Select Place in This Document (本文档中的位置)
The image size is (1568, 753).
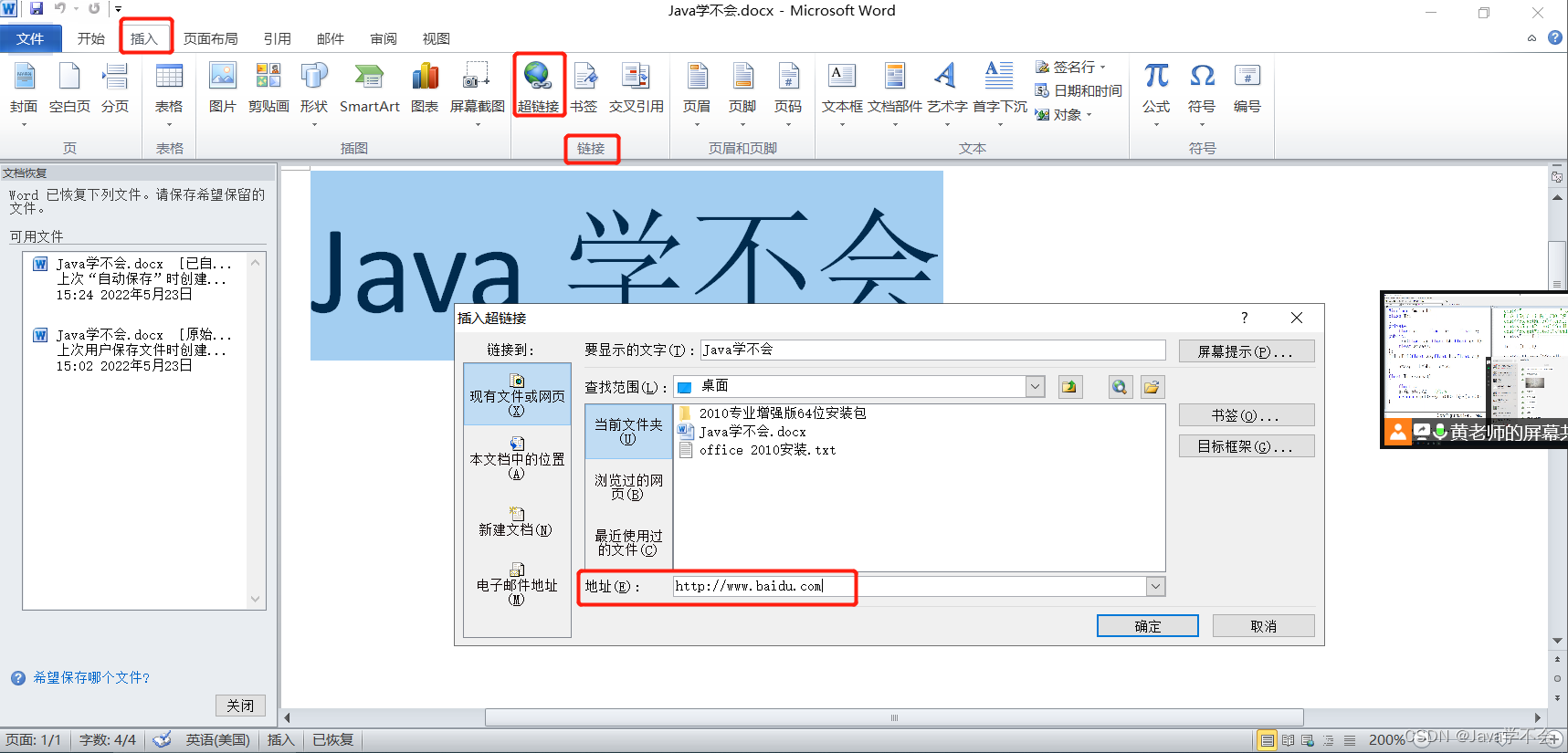pyautogui.click(x=517, y=458)
